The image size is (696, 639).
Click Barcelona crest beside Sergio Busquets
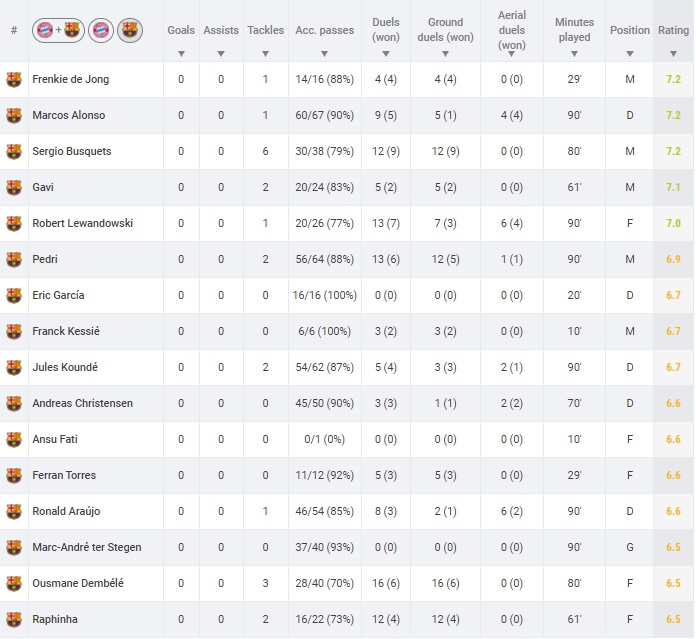coord(14,151)
